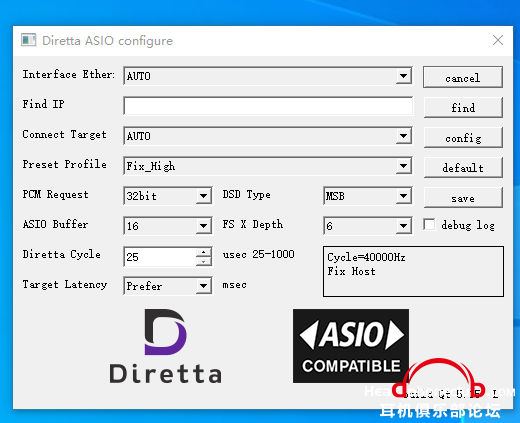Click the default button
Screen dimensions: 520x423
(463, 167)
